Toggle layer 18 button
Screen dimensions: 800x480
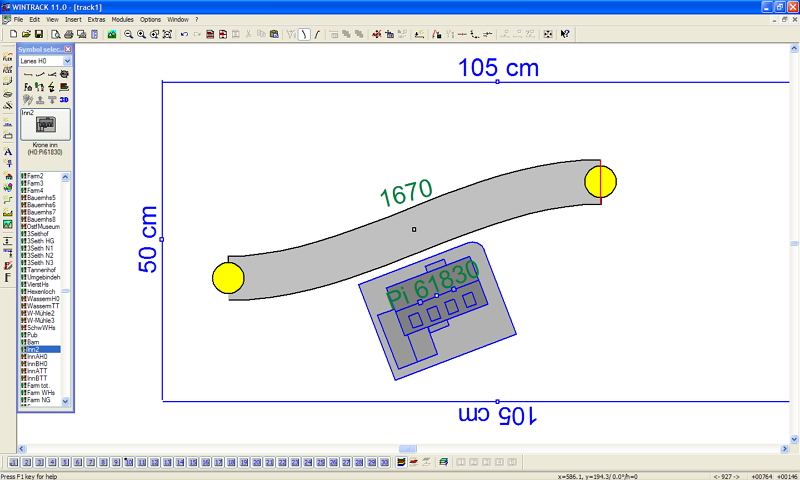[231, 462]
